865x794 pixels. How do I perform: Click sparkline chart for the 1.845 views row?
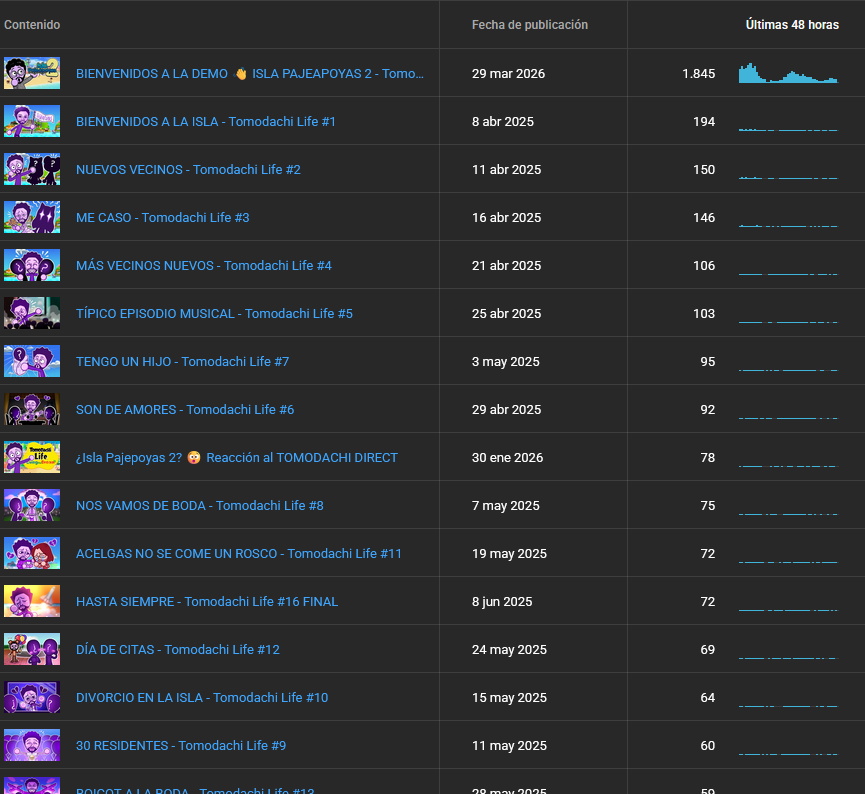click(x=788, y=73)
